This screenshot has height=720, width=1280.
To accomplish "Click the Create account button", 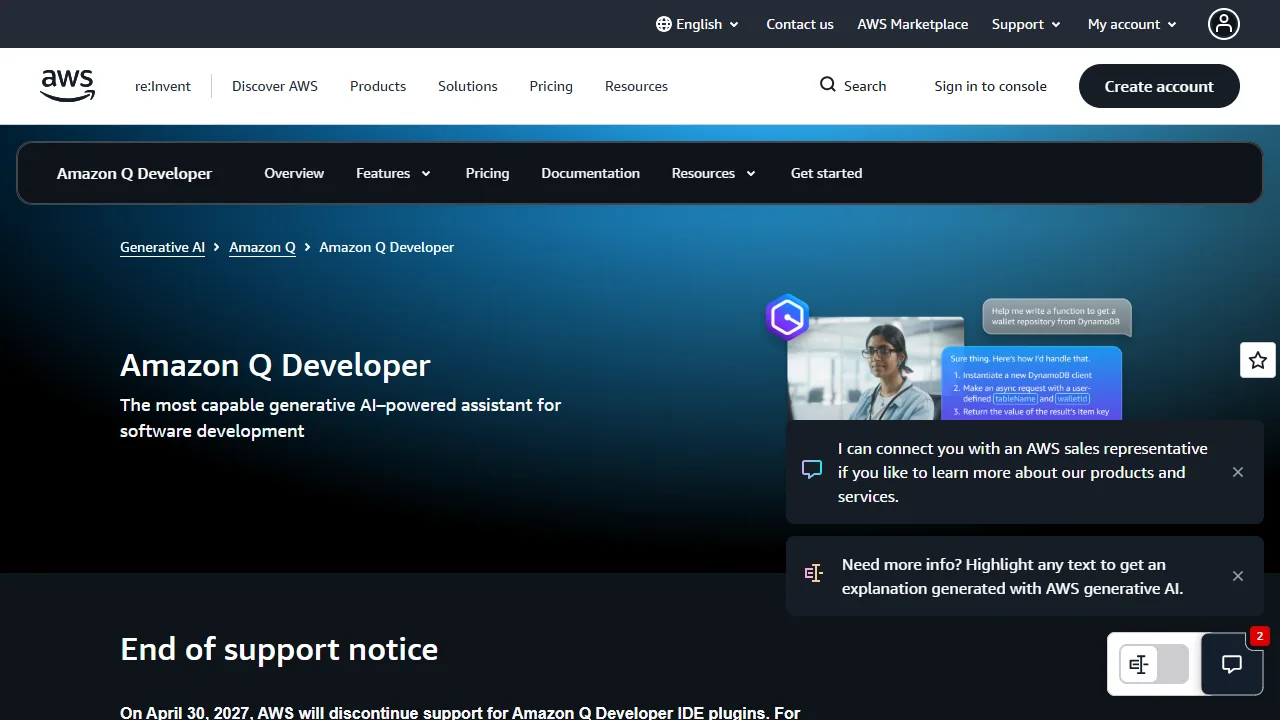I will (x=1159, y=86).
